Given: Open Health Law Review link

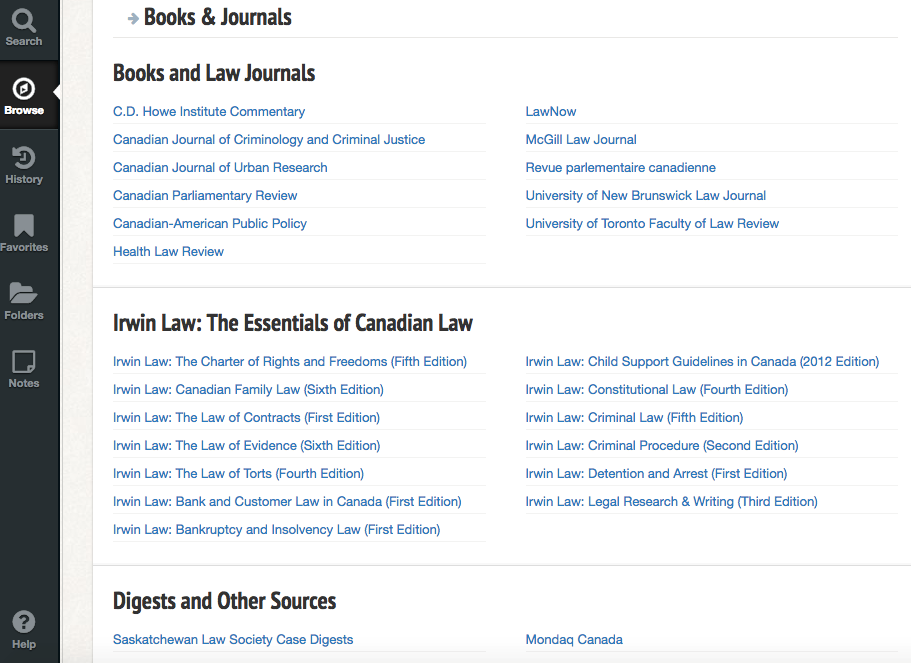Looking at the screenshot, I should coord(168,252).
